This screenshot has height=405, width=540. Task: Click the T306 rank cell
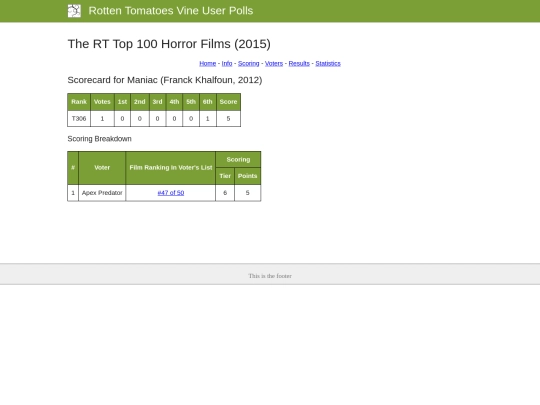[x=79, y=119]
